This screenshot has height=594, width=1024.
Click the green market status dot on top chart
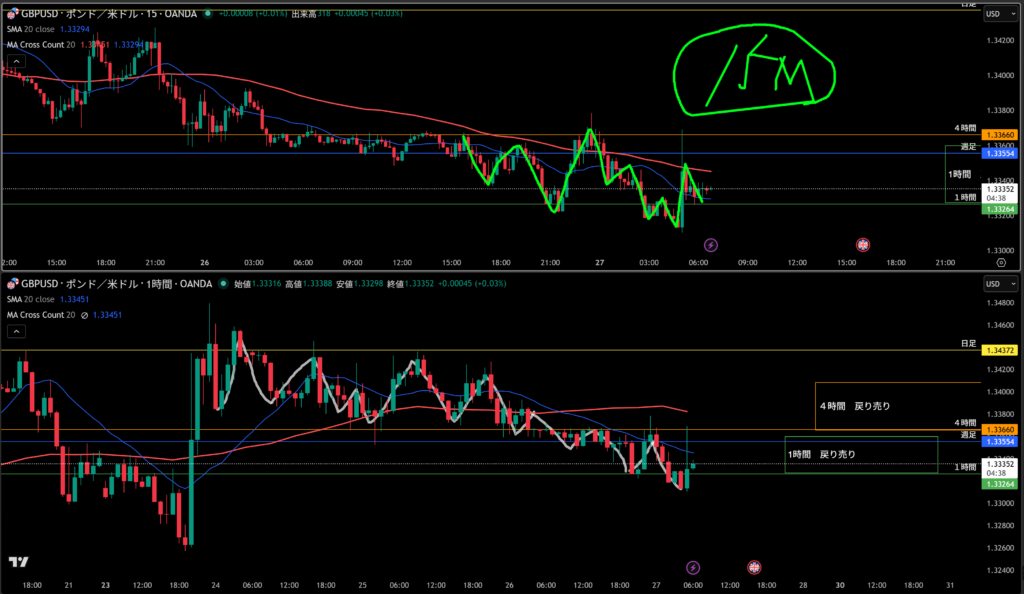pyautogui.click(x=207, y=14)
